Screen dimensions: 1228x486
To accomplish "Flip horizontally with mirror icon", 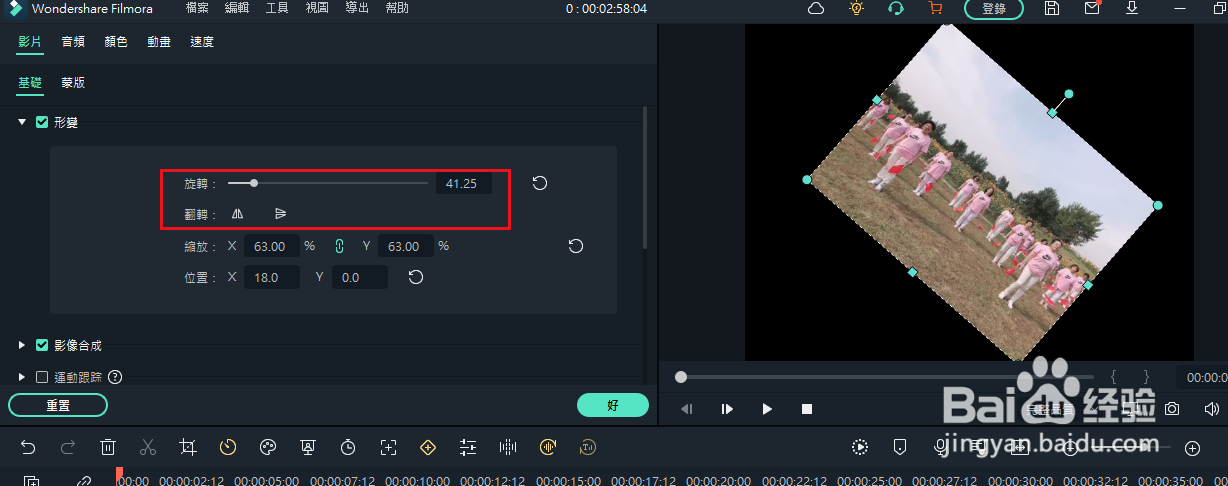I will [x=238, y=213].
